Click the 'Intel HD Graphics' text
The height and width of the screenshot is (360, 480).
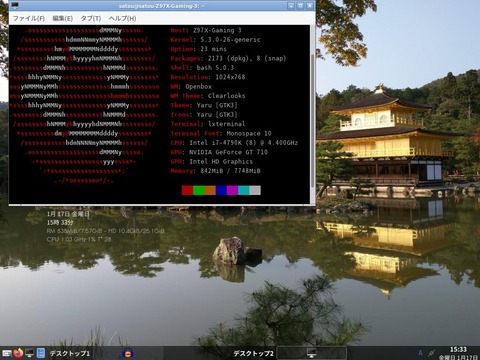(221, 161)
